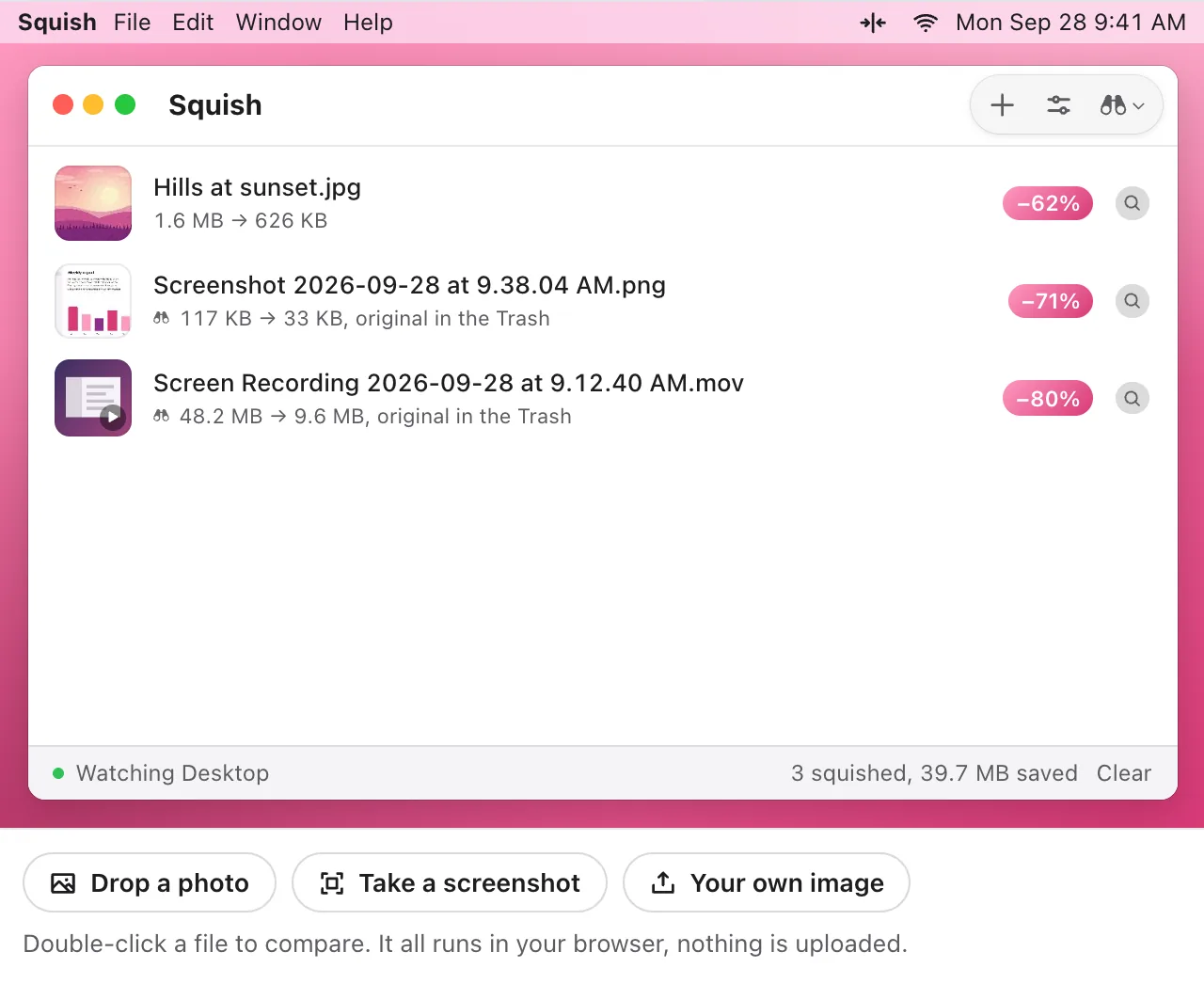Click the Screenshot 2026-09-28 at 9.38.04 AM.png name
The height and width of the screenshot is (984, 1204).
coord(409,285)
